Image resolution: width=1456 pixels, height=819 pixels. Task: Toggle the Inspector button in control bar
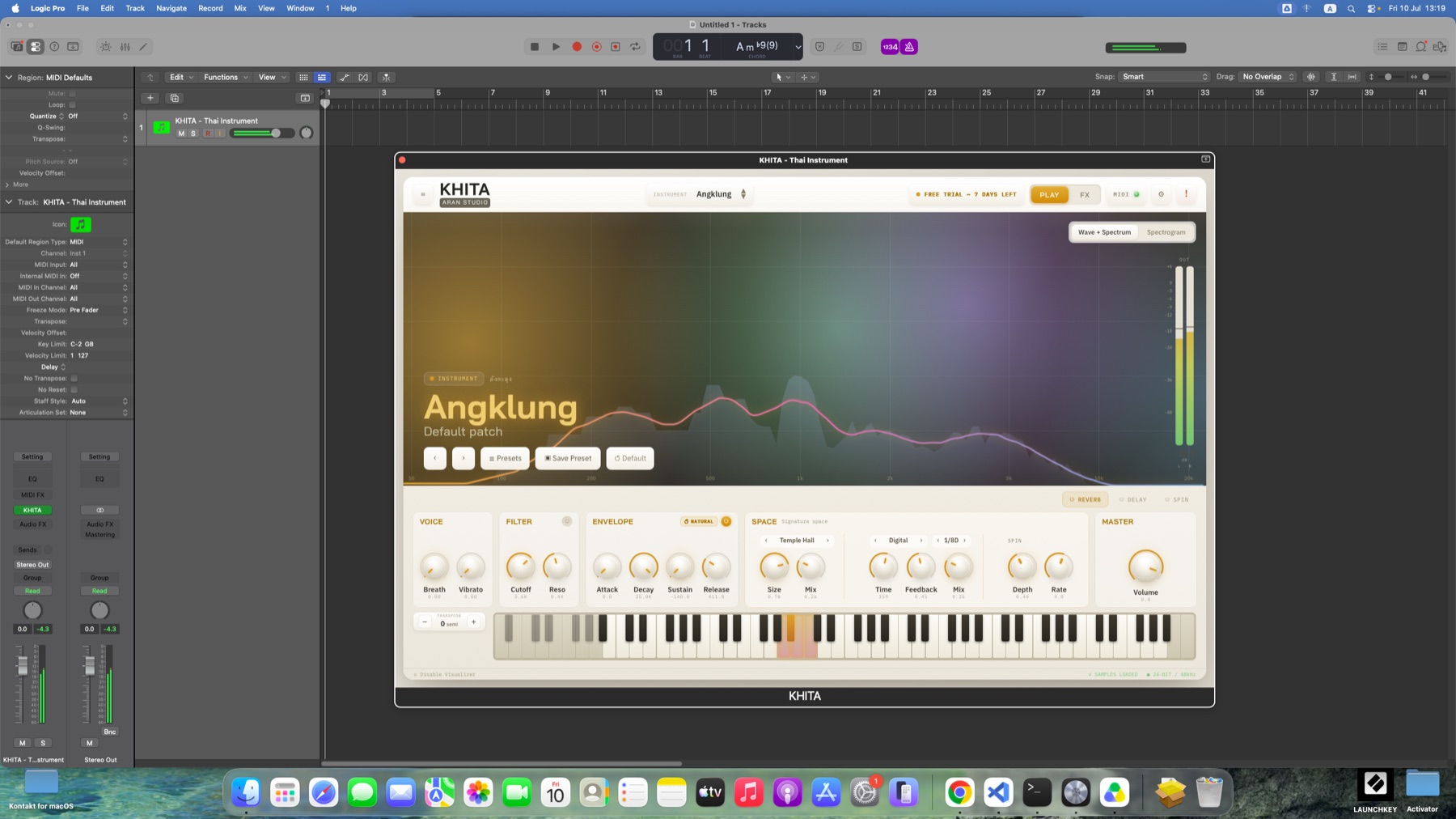pos(36,47)
